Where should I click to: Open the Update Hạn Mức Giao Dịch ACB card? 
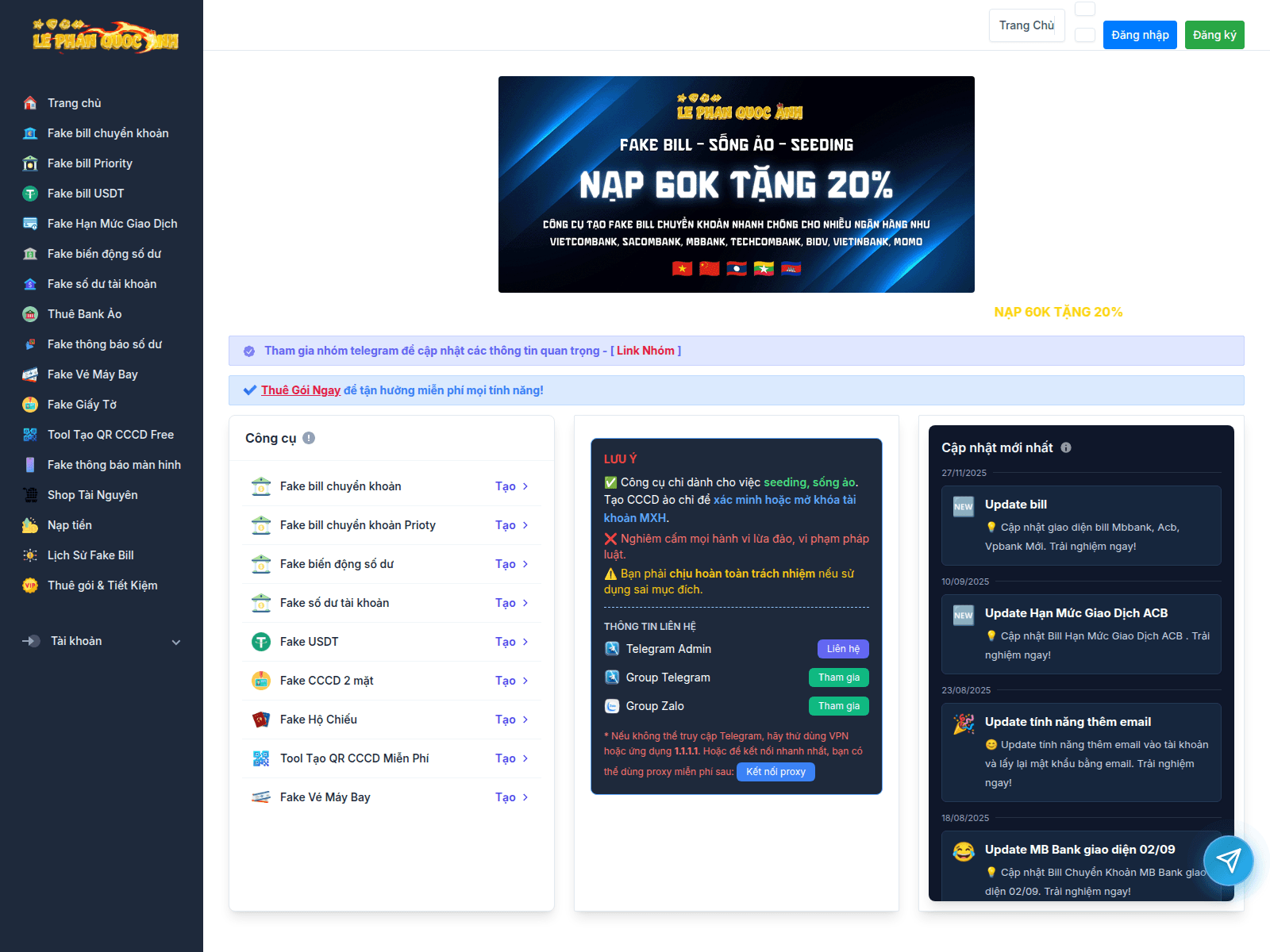[1081, 634]
